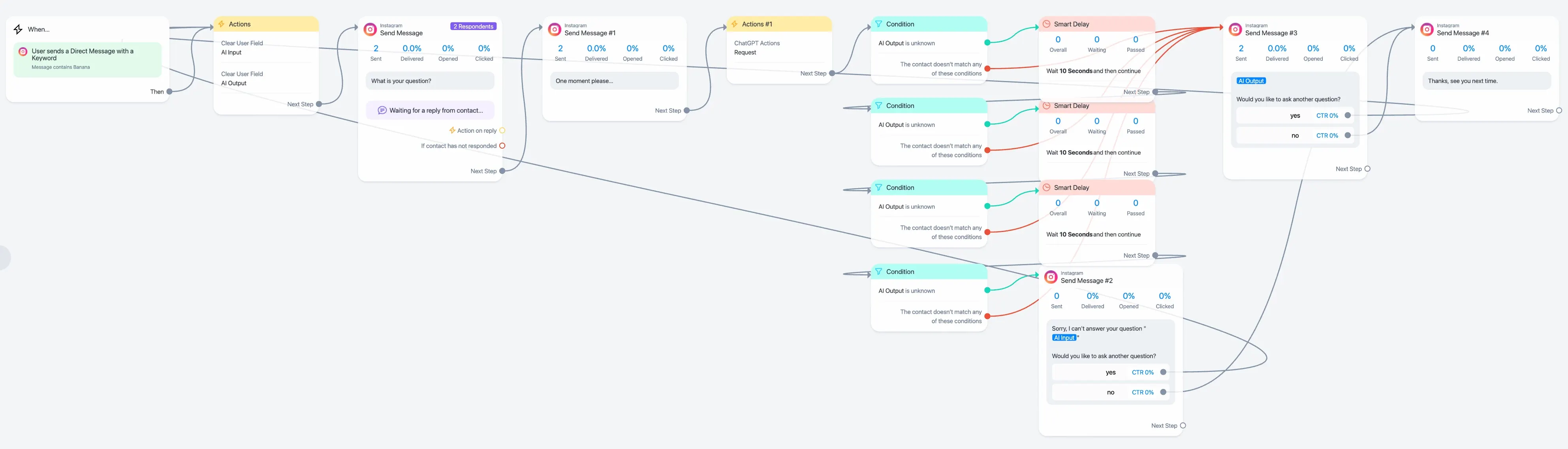Click the Instagram icon on Send Message #3
Screen dimensions: 1568x449
point(1235,29)
